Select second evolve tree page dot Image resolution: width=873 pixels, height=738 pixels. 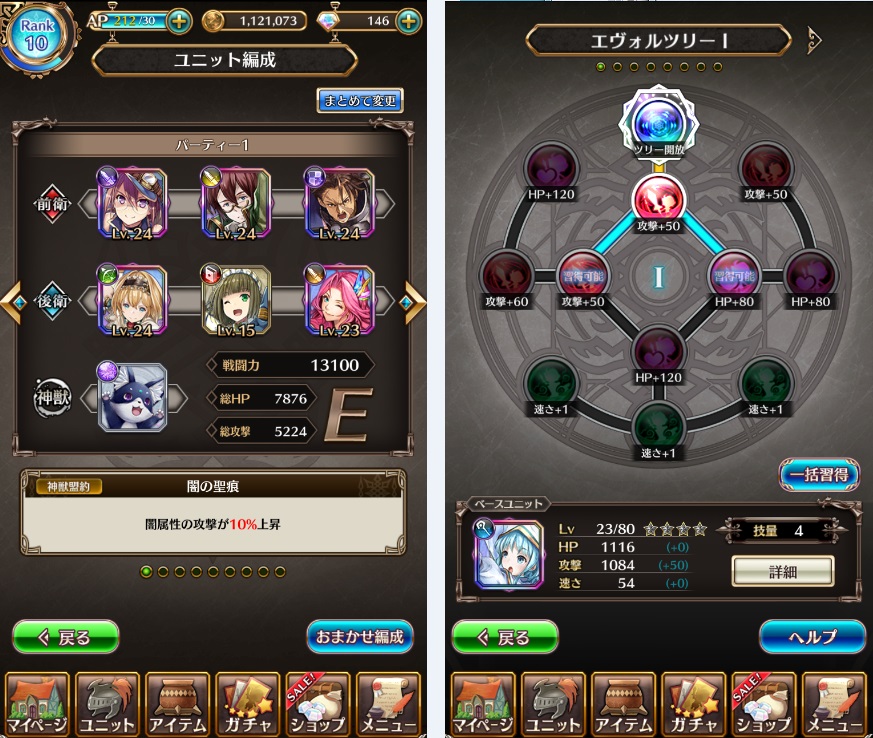pos(617,67)
